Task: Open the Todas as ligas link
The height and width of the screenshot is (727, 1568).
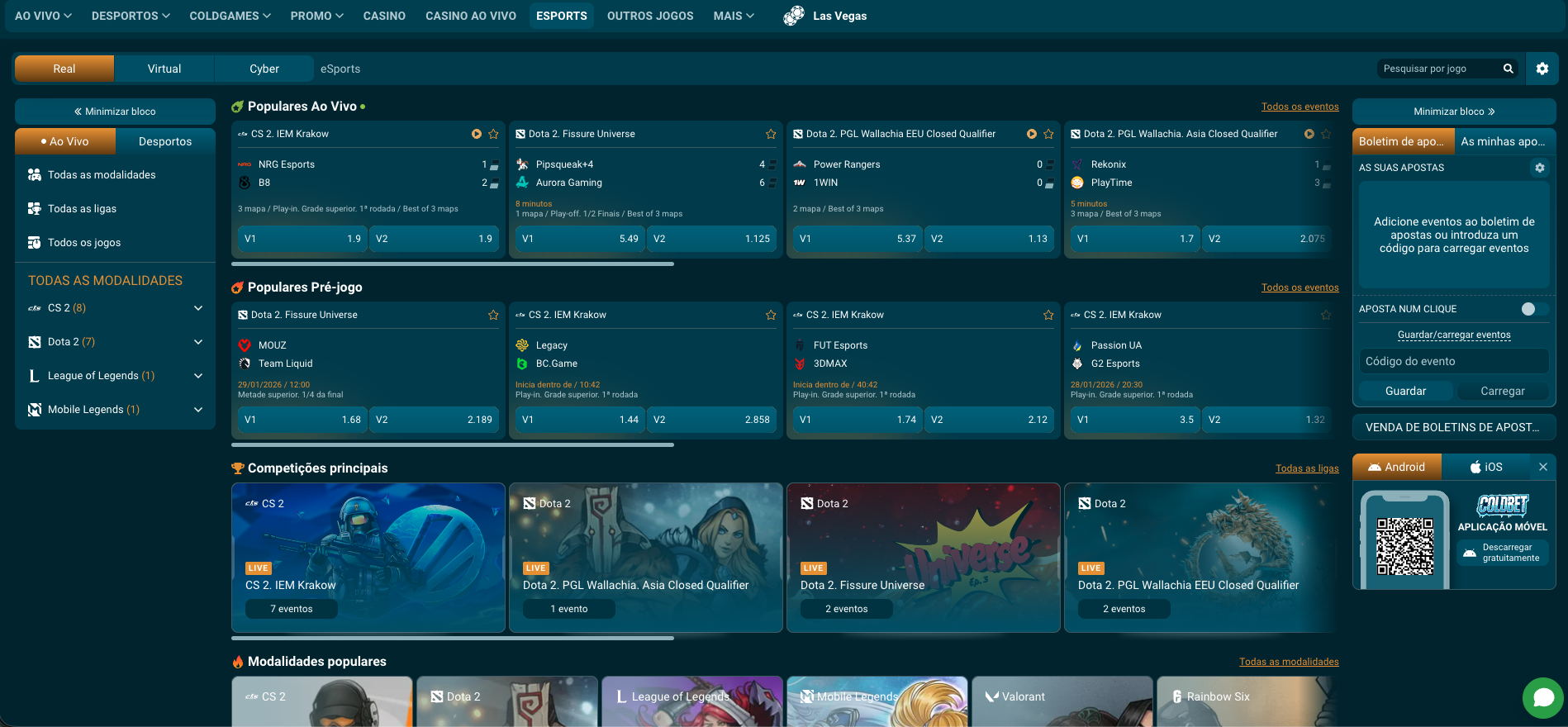Action: pyautogui.click(x=1307, y=468)
